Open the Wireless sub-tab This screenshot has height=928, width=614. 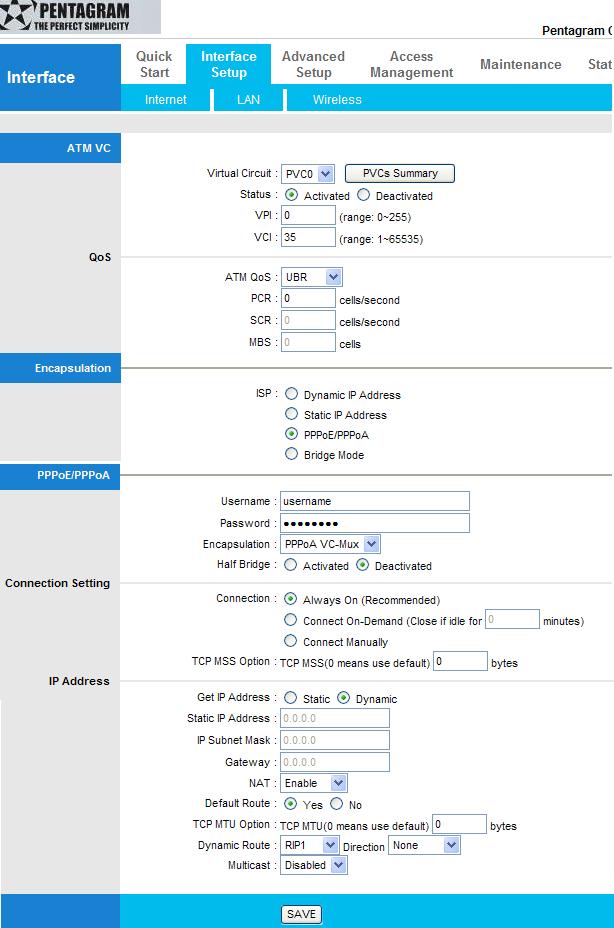337,100
